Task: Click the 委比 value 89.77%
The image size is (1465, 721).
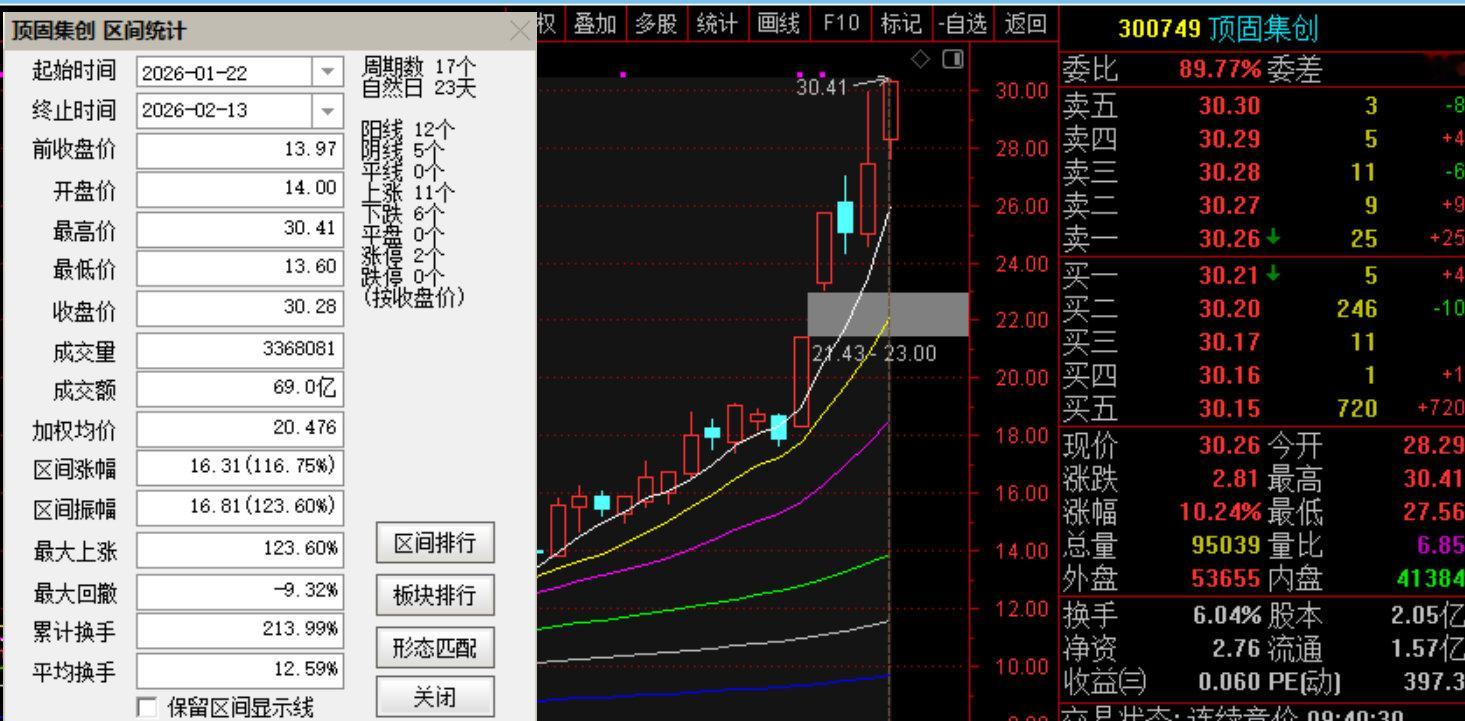Action: point(1221,70)
